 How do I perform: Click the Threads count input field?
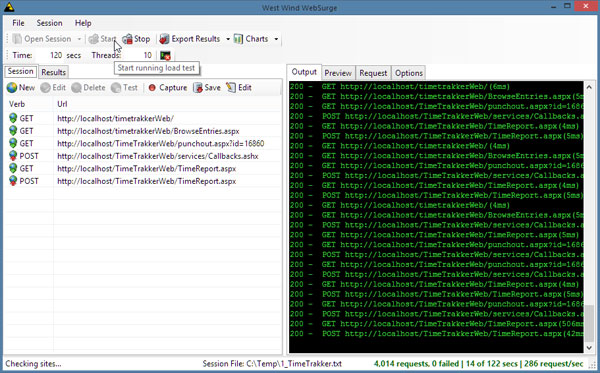tap(140, 55)
